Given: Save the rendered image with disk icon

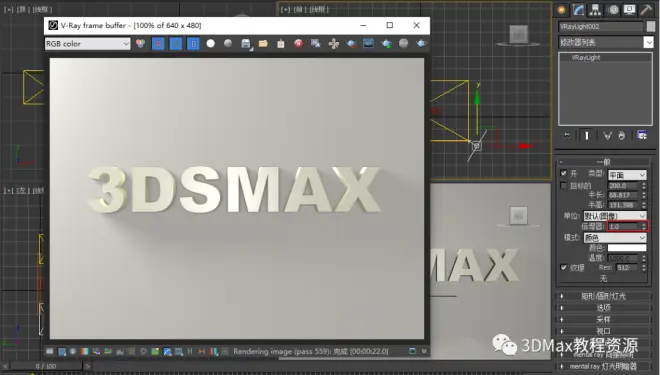Looking at the screenshot, I should [246, 44].
